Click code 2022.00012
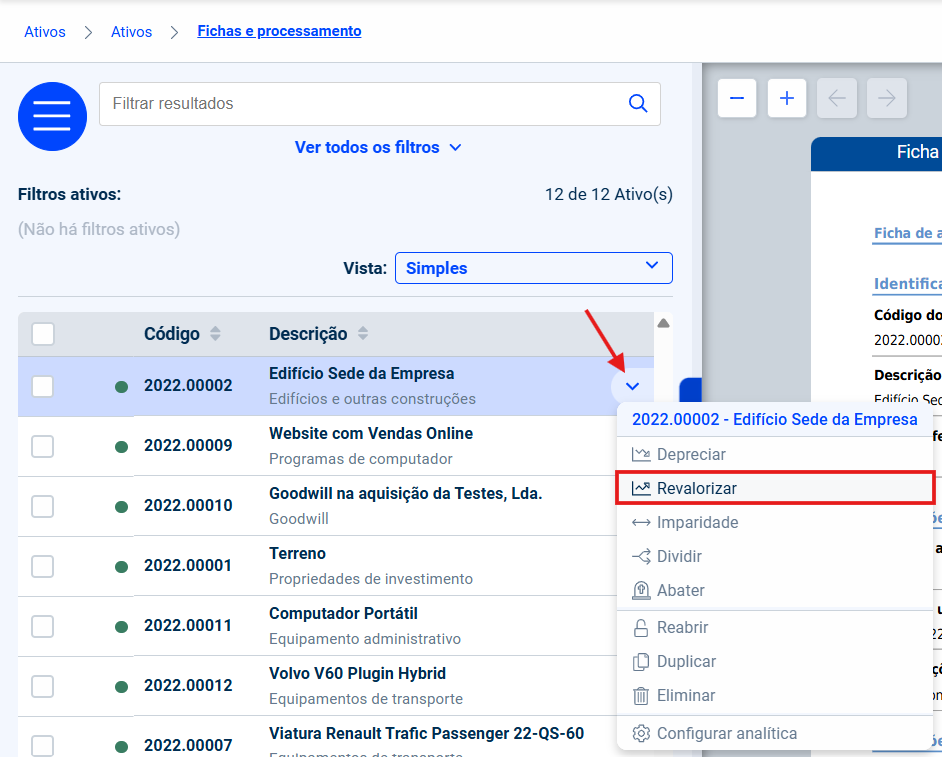Screen dimensions: 942x757 click(x=188, y=686)
